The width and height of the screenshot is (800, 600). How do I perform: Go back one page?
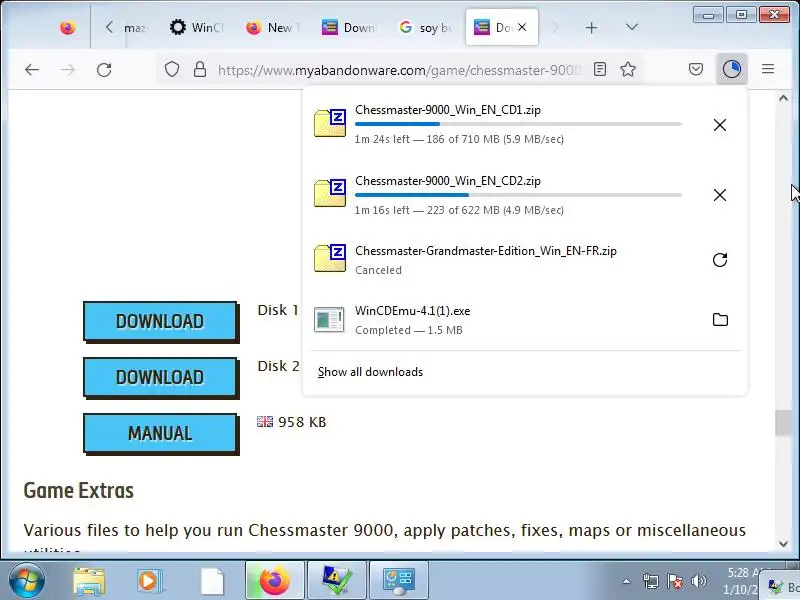click(32, 69)
